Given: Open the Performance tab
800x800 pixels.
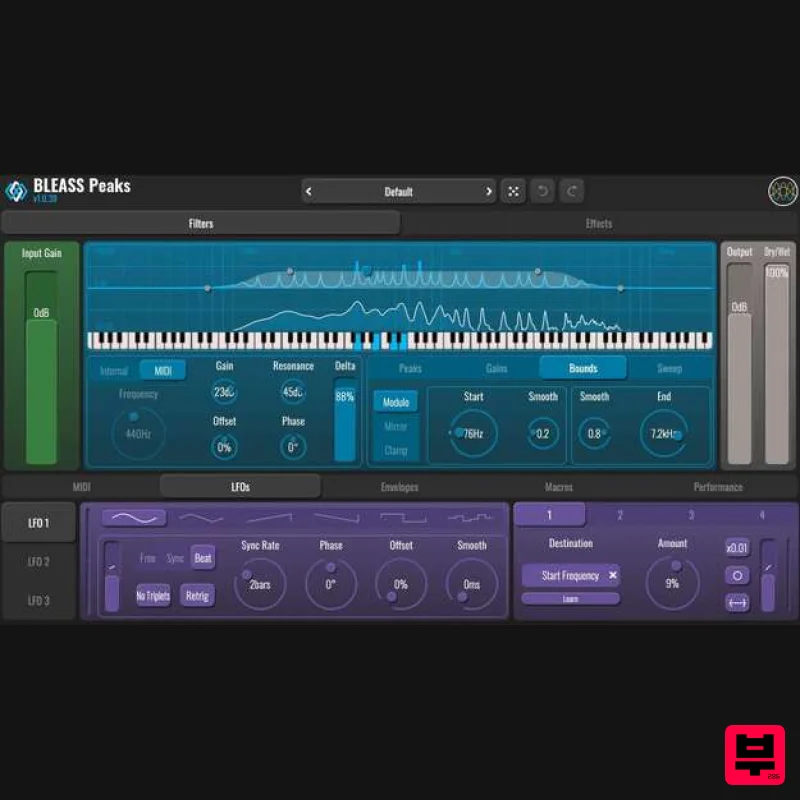Looking at the screenshot, I should coord(718,487).
